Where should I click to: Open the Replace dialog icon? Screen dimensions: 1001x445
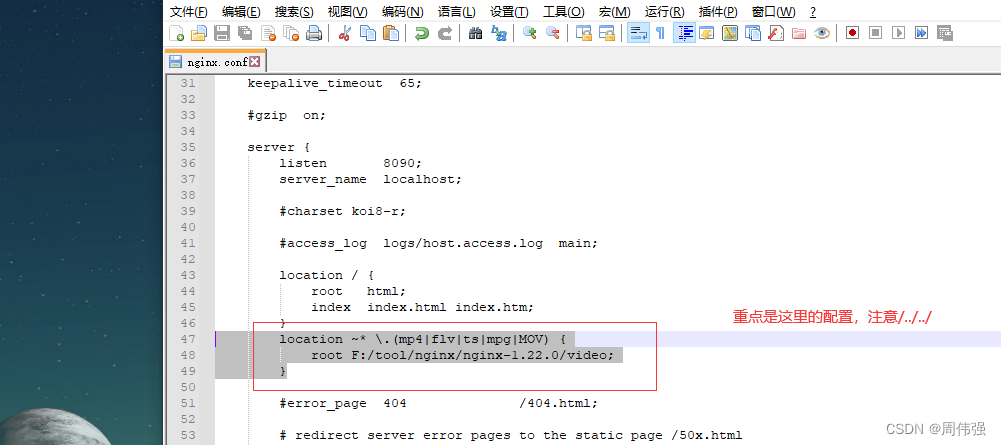tap(498, 33)
